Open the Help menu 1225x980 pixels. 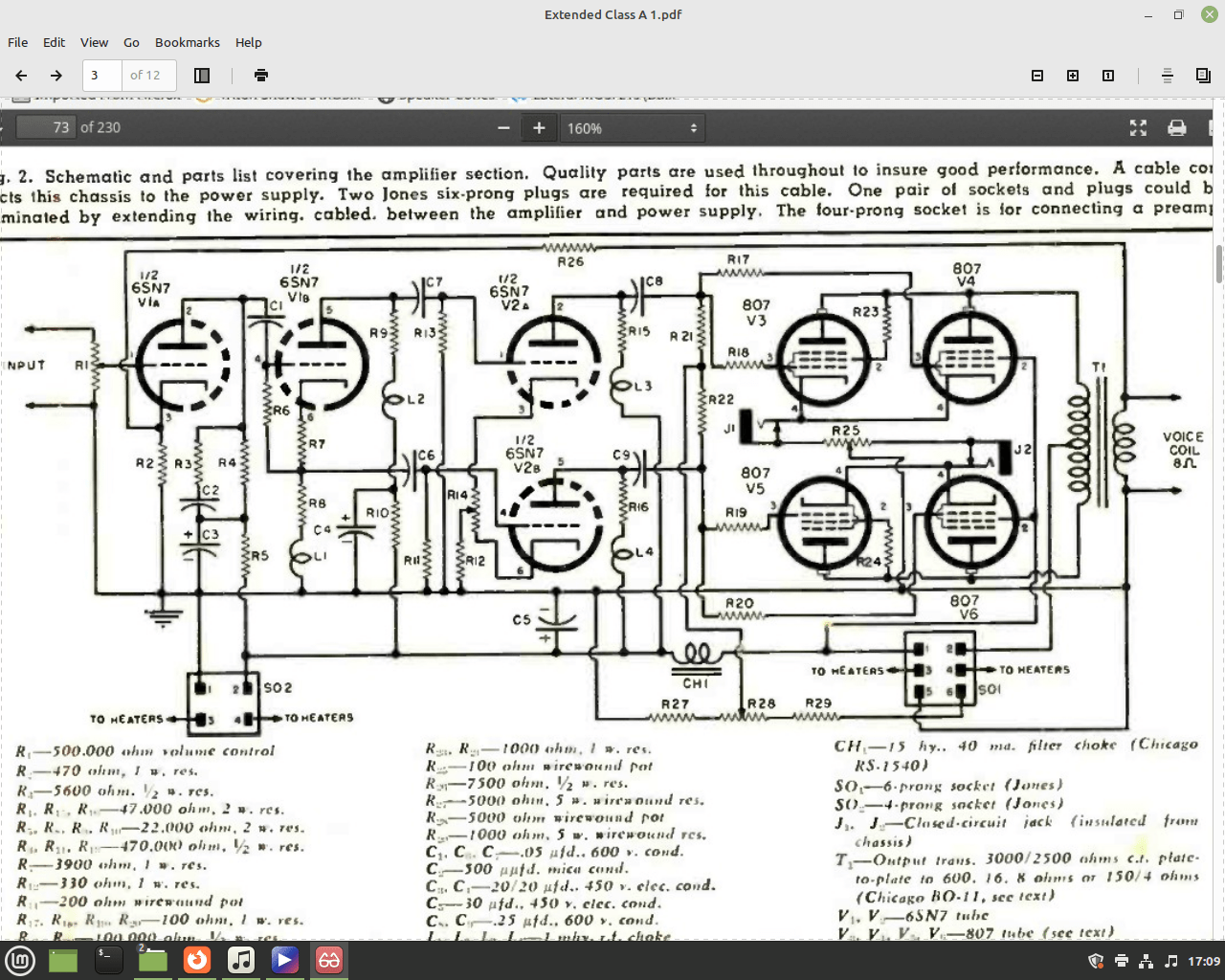(249, 42)
